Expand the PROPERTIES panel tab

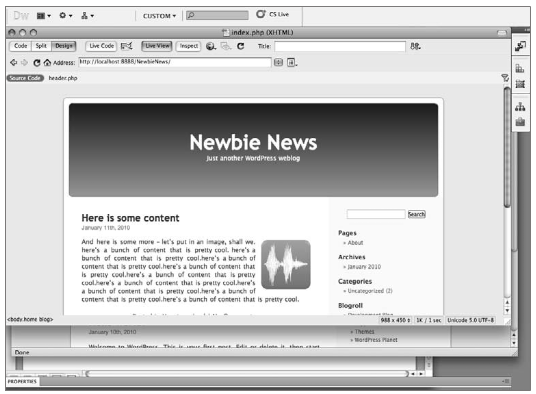(x=22, y=381)
